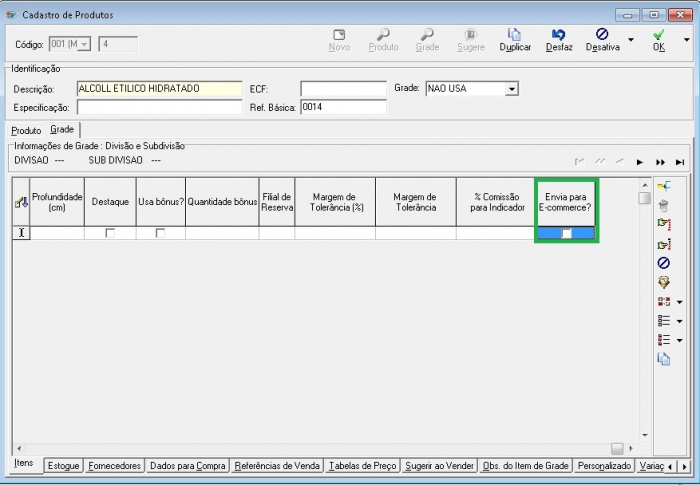The height and width of the screenshot is (485, 700).
Task: Switch to the Produto tab
Action: 26,131
